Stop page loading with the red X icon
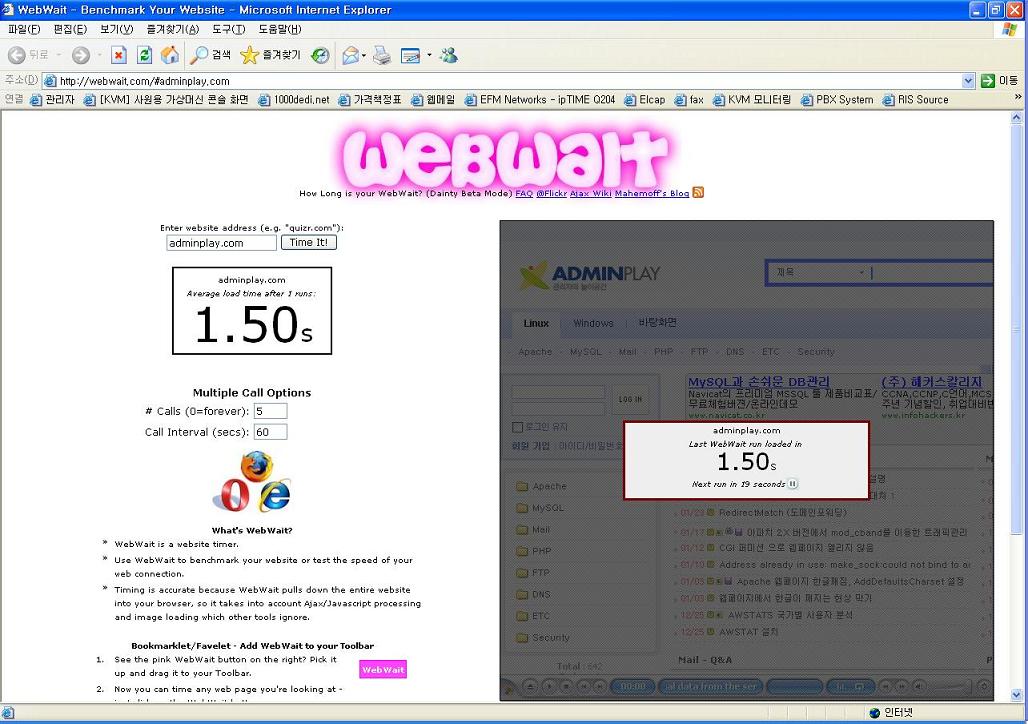The image size is (1028, 724). pyautogui.click(x=119, y=56)
